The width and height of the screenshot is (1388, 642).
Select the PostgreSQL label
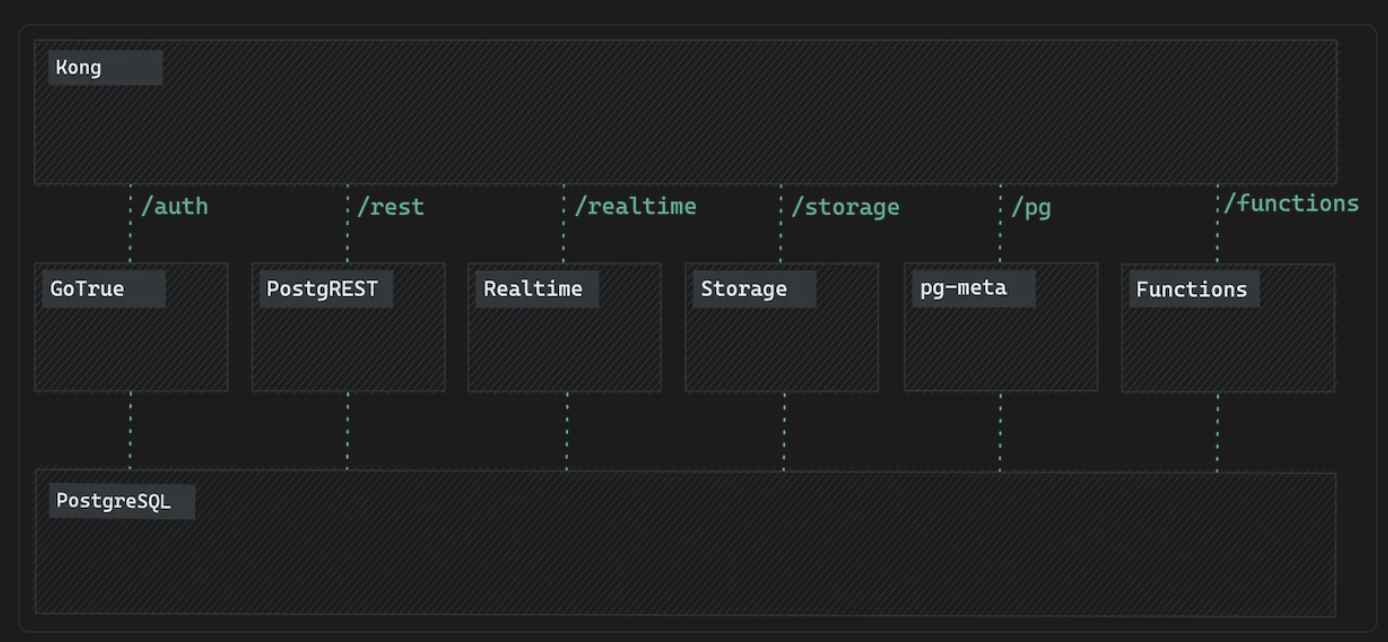click(114, 501)
